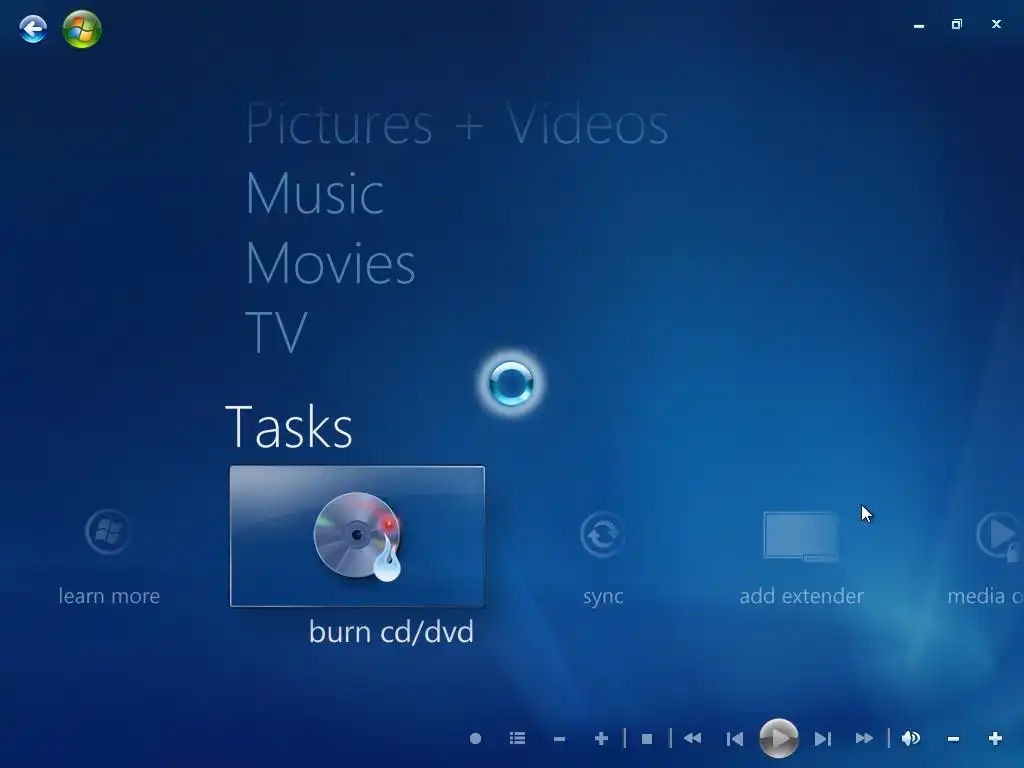This screenshot has width=1024, height=768.
Task: Open the sync arrows icon
Action: tap(603, 535)
